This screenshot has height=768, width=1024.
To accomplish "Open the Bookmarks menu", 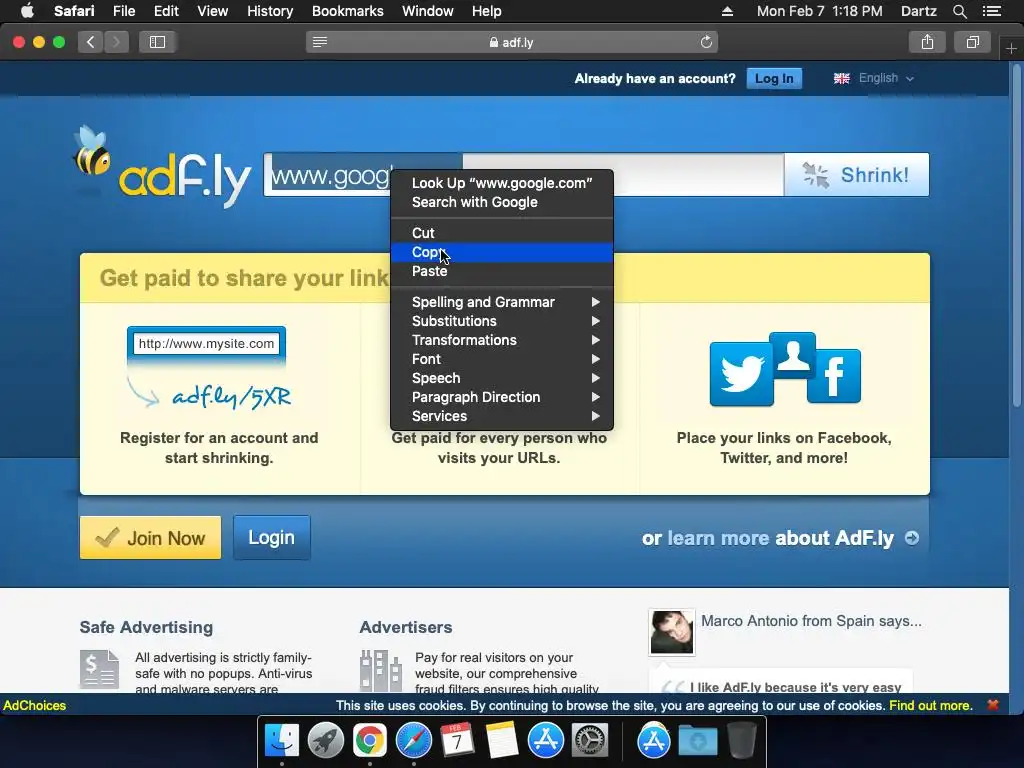I will pyautogui.click(x=347, y=11).
